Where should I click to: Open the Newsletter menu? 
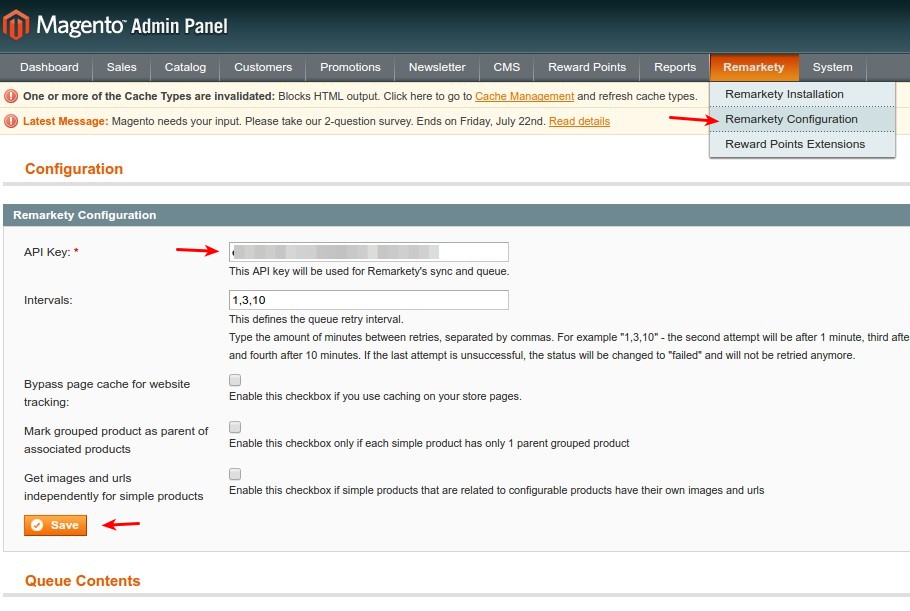(437, 67)
